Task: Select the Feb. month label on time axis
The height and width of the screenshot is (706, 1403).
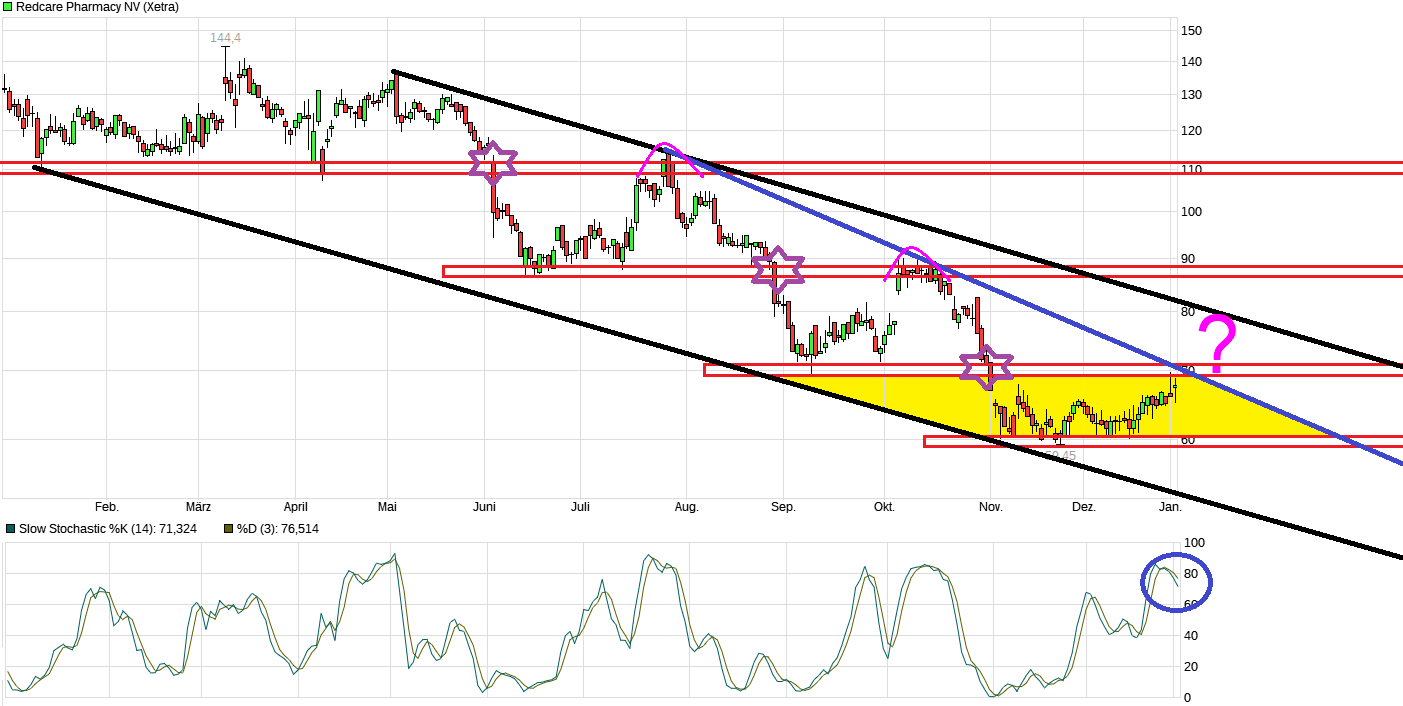Action: coord(107,507)
